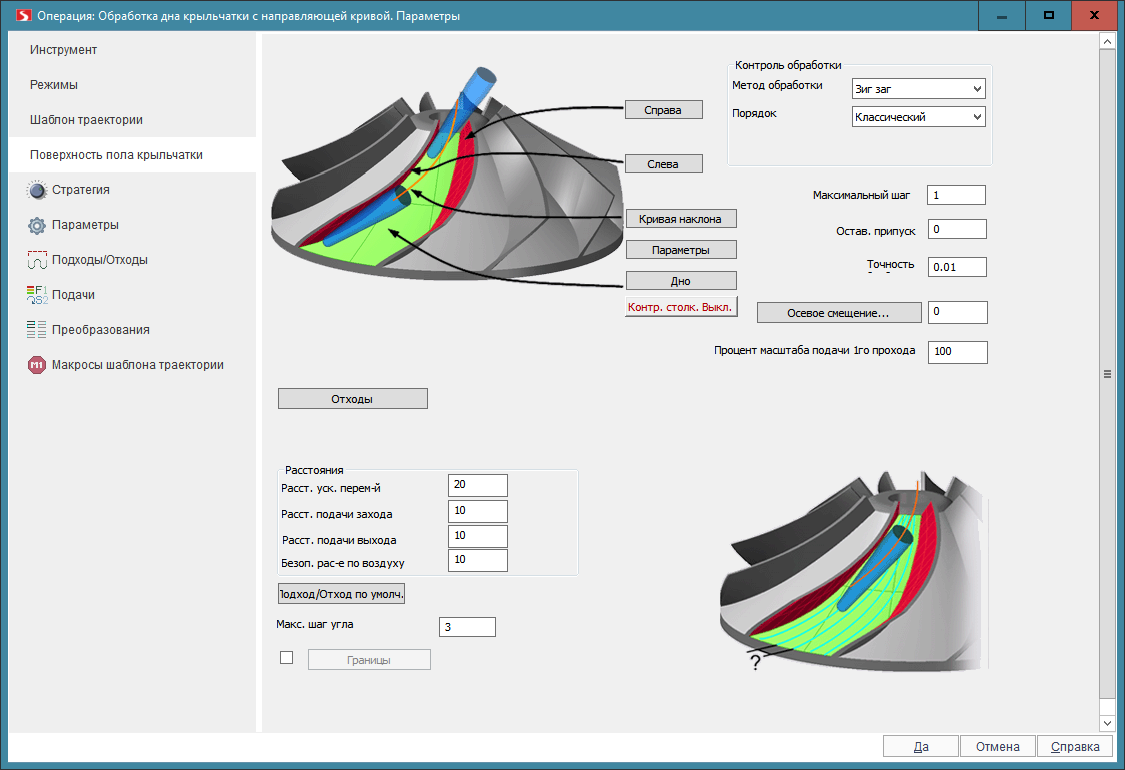Maximize the operation dialog window
1125x770 pixels.
pyautogui.click(x=1048, y=15)
